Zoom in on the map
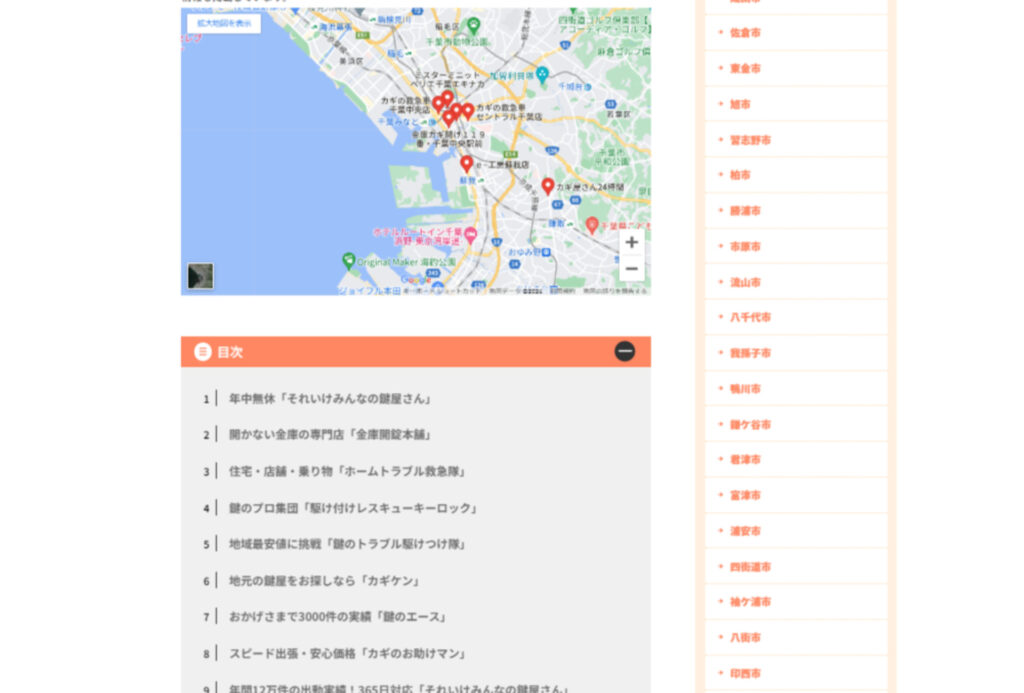 [x=631, y=242]
